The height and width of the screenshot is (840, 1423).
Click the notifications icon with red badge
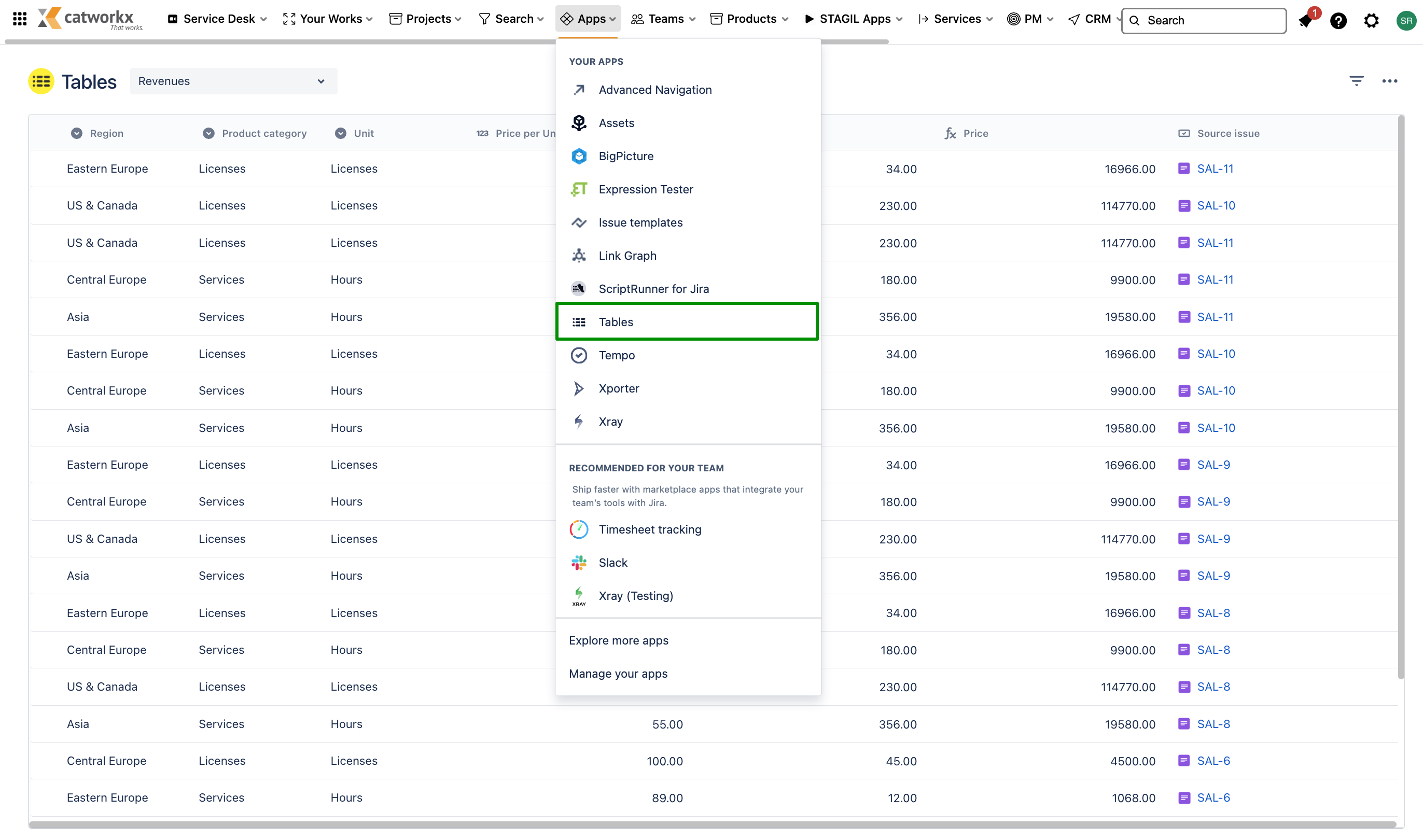point(1306,21)
